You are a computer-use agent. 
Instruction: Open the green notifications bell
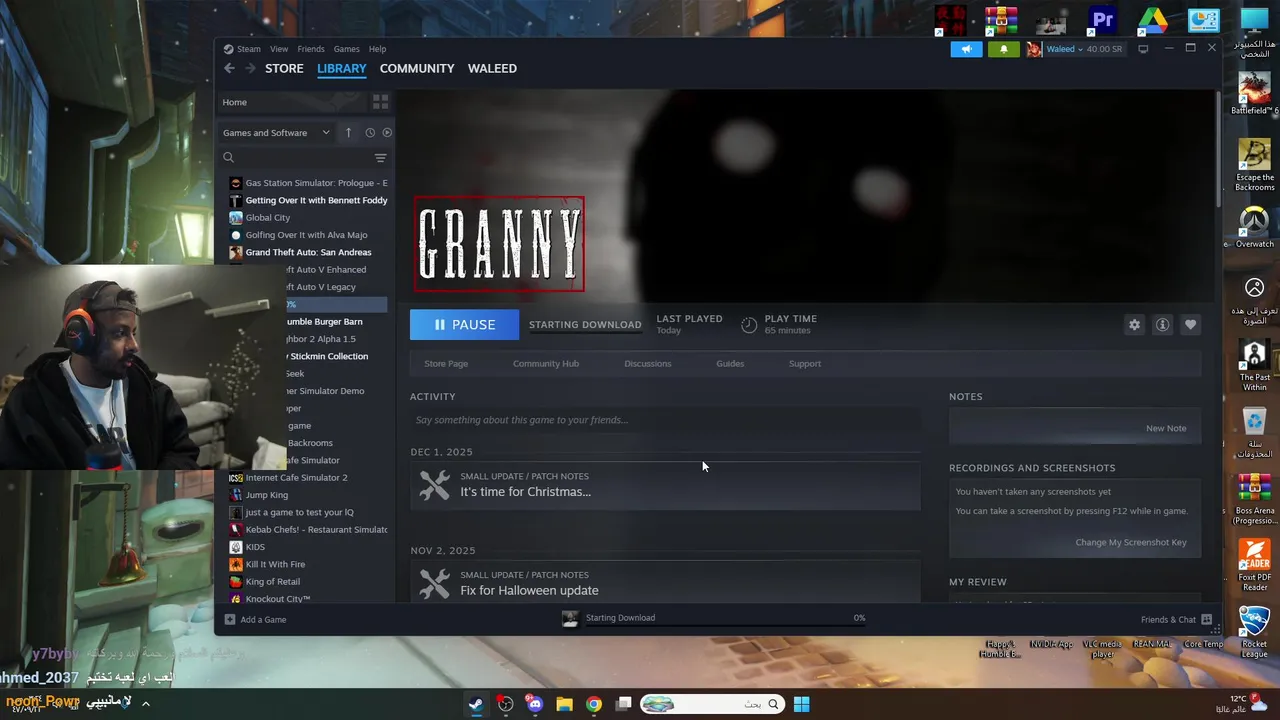click(x=1003, y=49)
